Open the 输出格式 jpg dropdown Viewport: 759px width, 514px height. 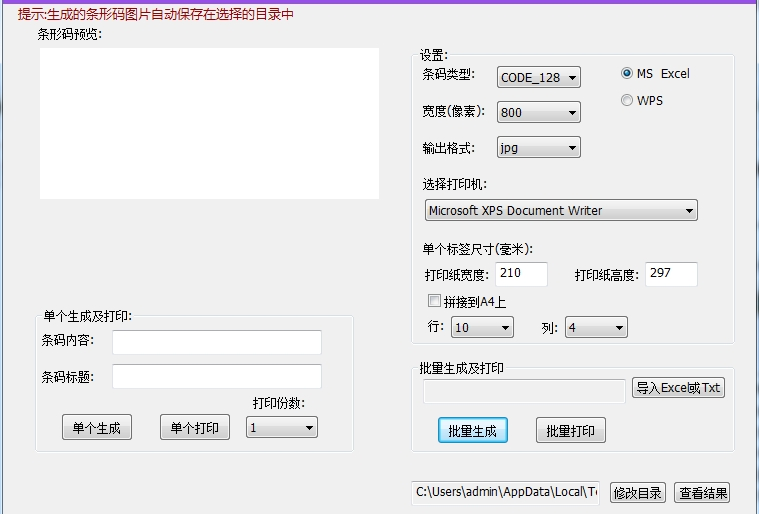click(x=538, y=148)
